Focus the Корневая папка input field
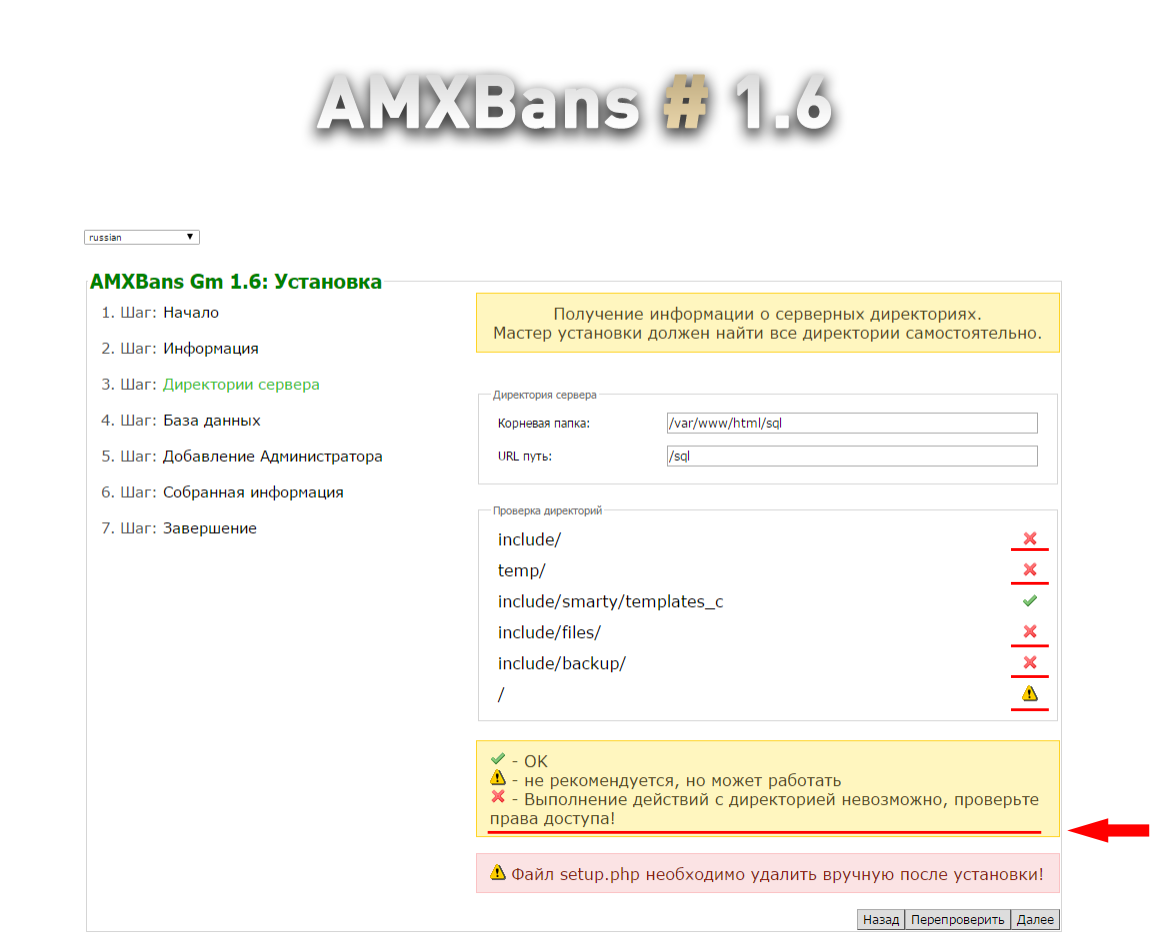This screenshot has width=1166, height=946. pos(852,423)
